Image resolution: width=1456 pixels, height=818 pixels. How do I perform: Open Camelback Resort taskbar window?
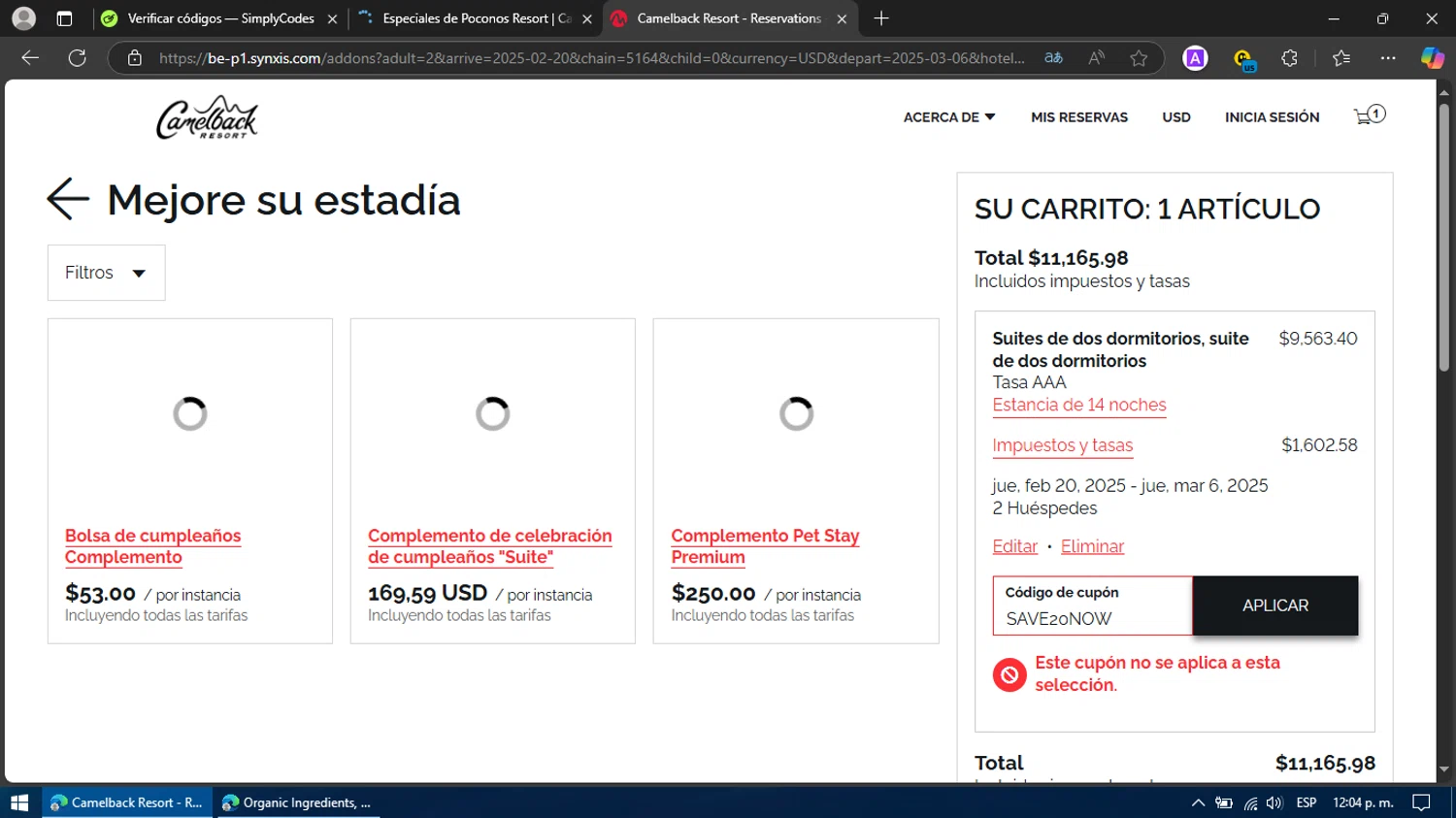(128, 802)
